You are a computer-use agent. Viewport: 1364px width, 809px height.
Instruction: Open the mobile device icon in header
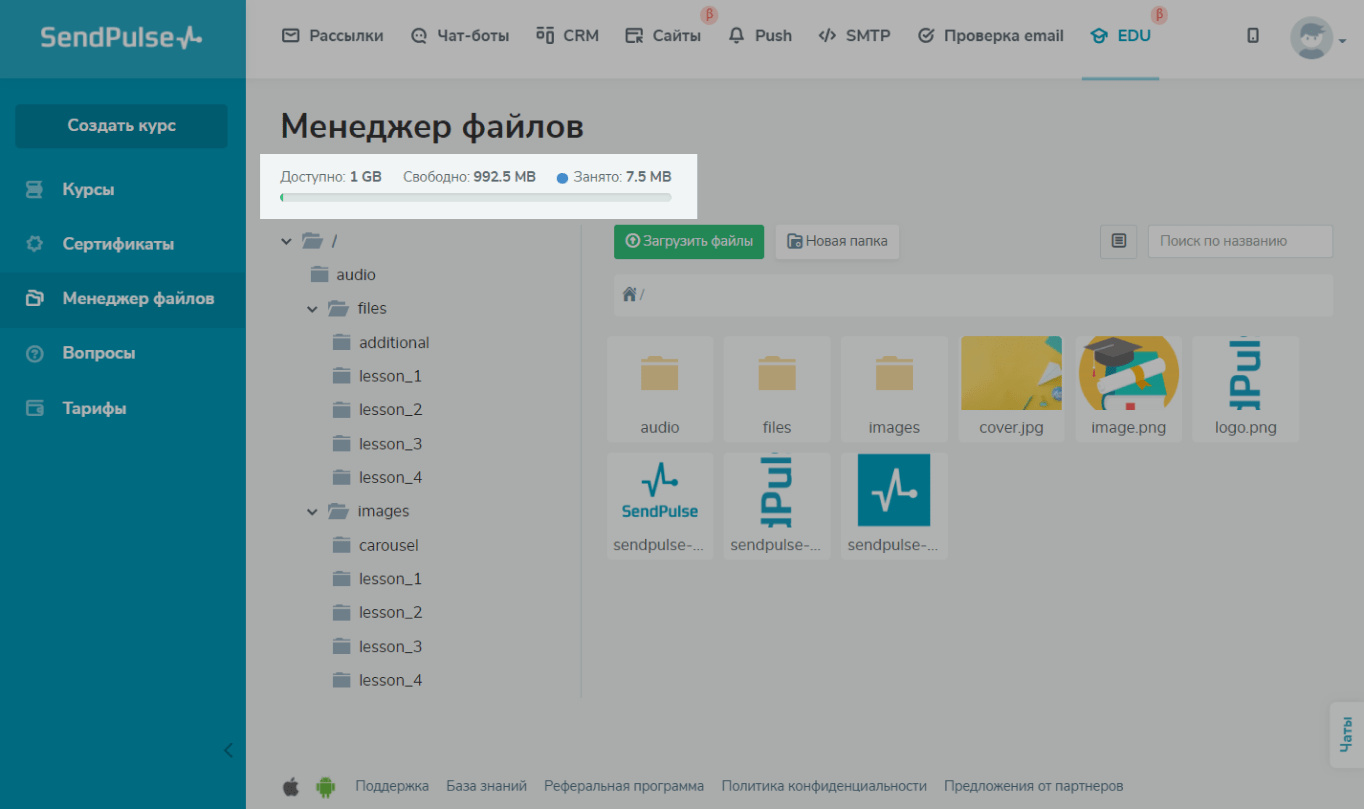pyautogui.click(x=1253, y=36)
